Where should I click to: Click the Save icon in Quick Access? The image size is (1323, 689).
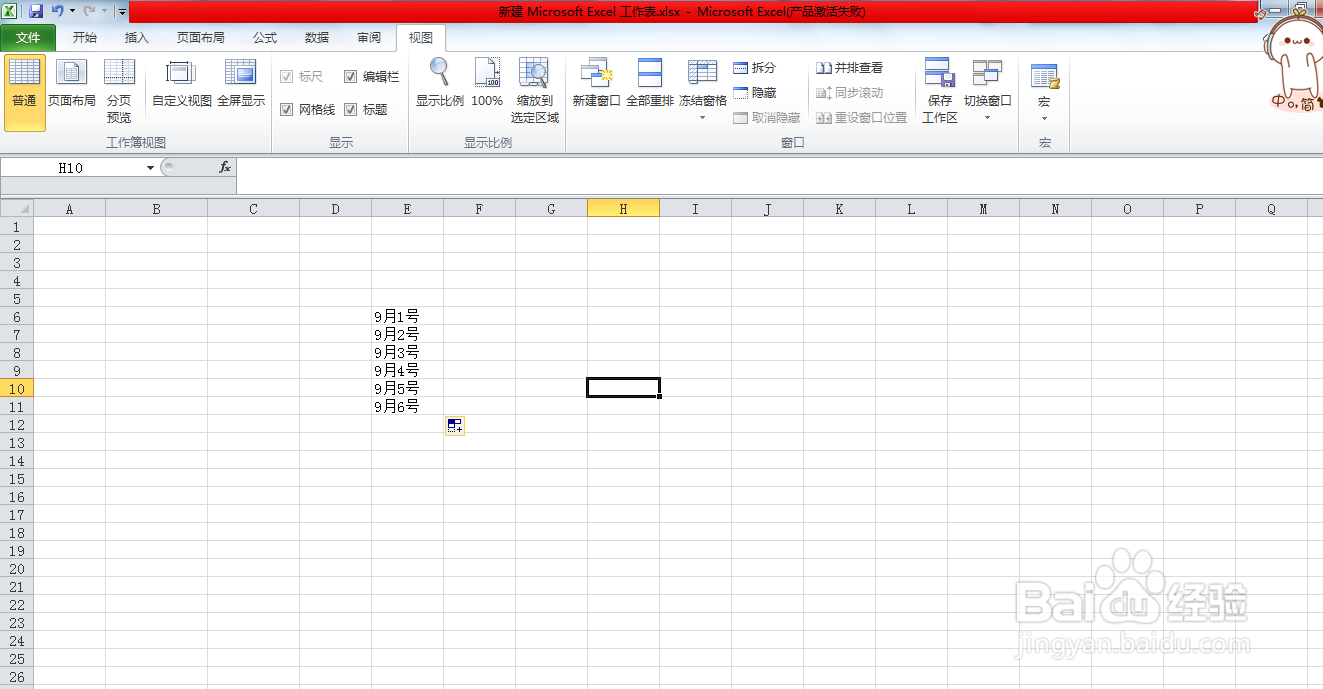[x=36, y=11]
